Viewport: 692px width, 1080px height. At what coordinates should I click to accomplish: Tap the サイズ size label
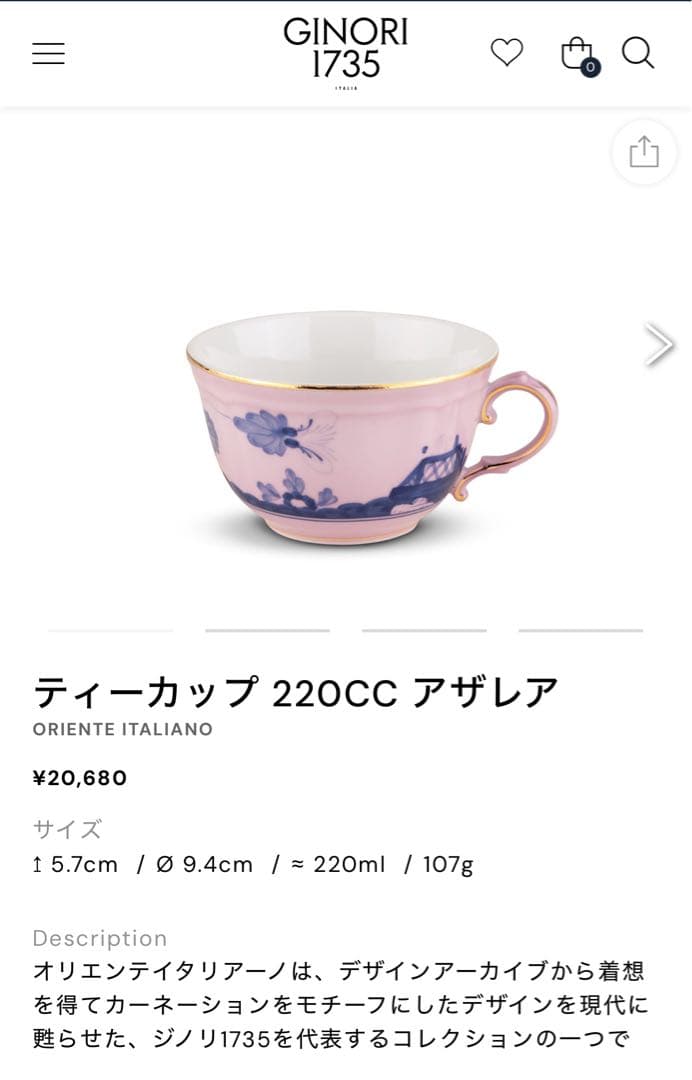coord(67,829)
